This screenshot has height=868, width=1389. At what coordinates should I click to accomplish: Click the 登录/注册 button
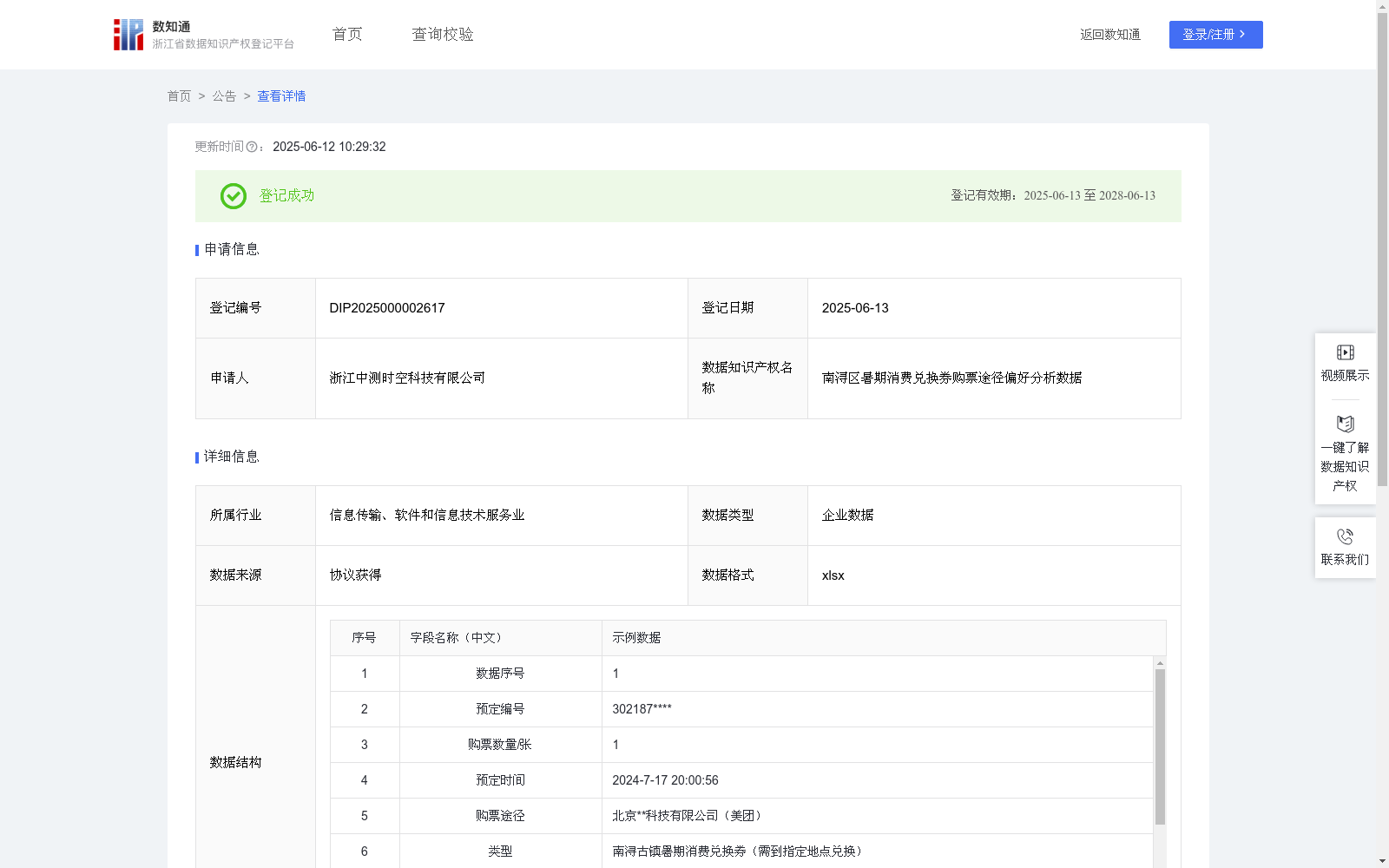1215,35
